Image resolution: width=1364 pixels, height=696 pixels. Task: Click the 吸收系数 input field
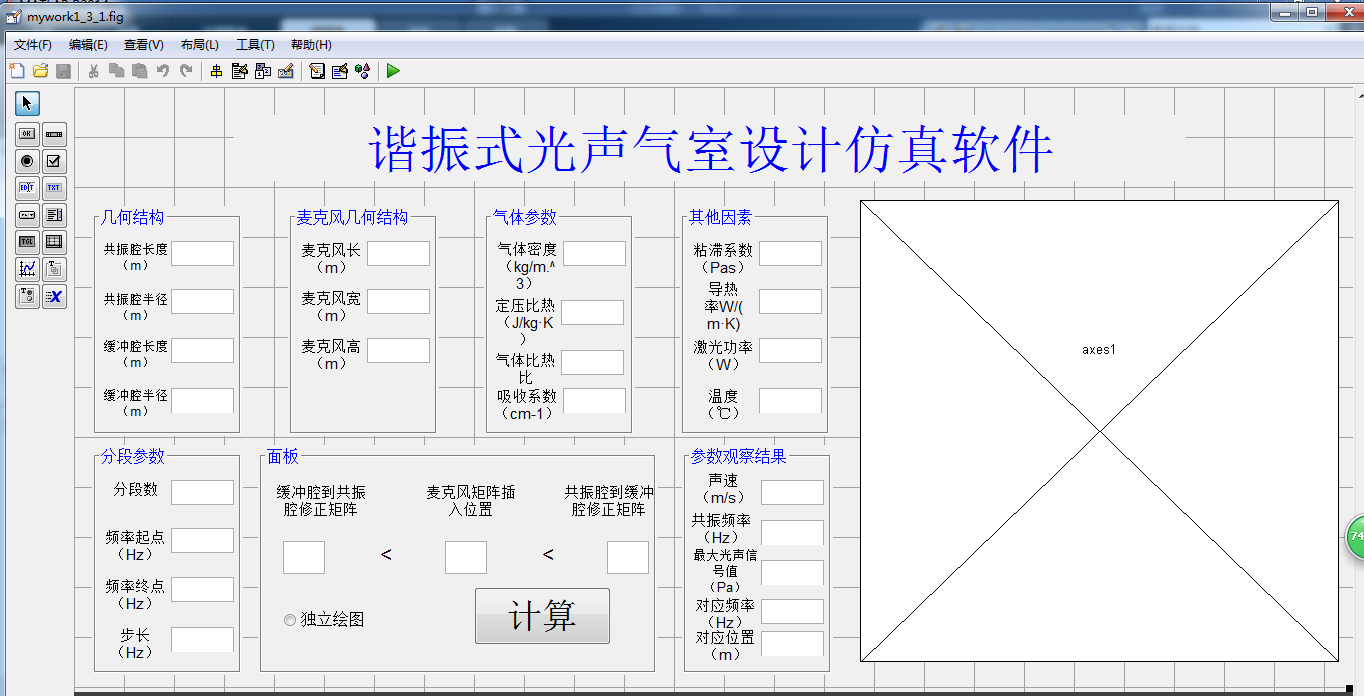(594, 401)
